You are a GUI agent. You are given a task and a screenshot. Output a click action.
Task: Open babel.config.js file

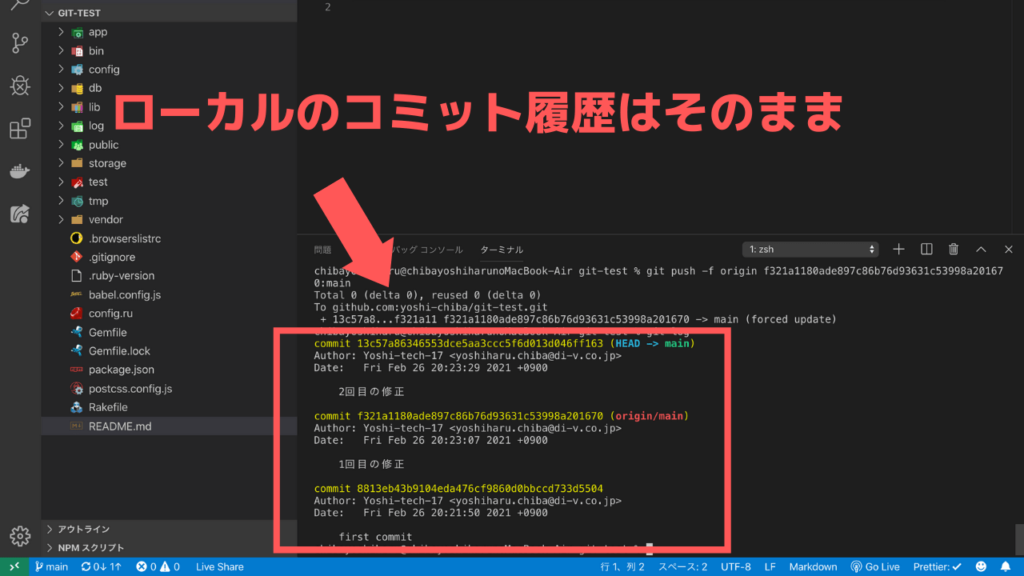tap(168, 295)
